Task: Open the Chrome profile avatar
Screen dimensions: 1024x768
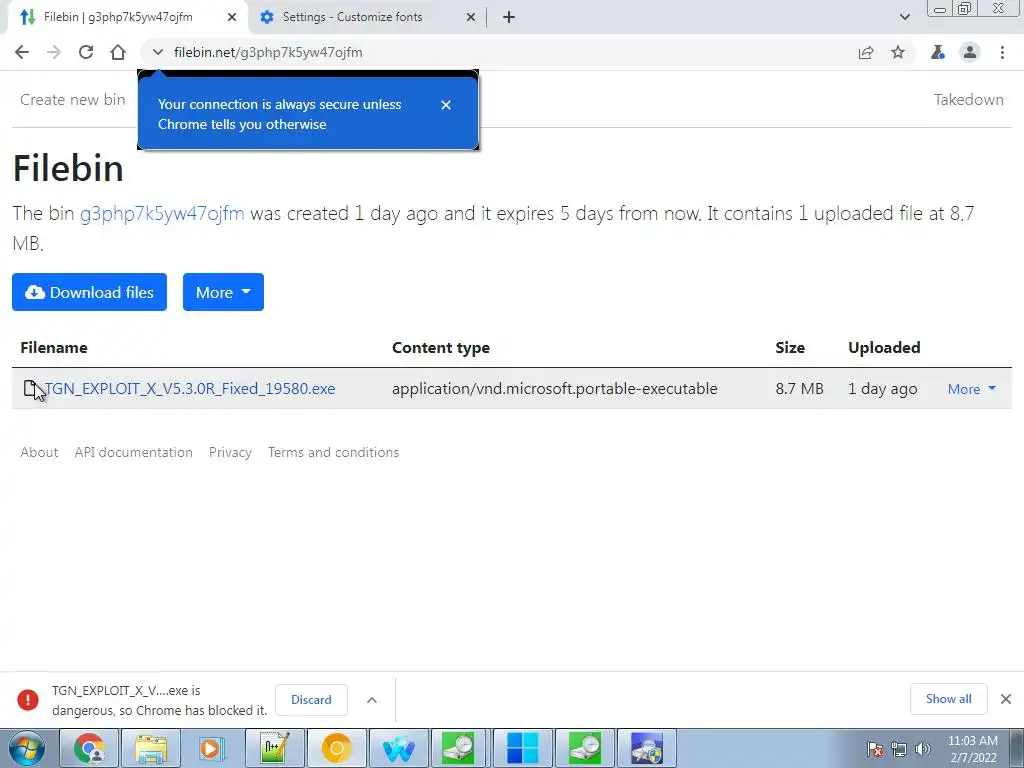Action: pos(970,52)
